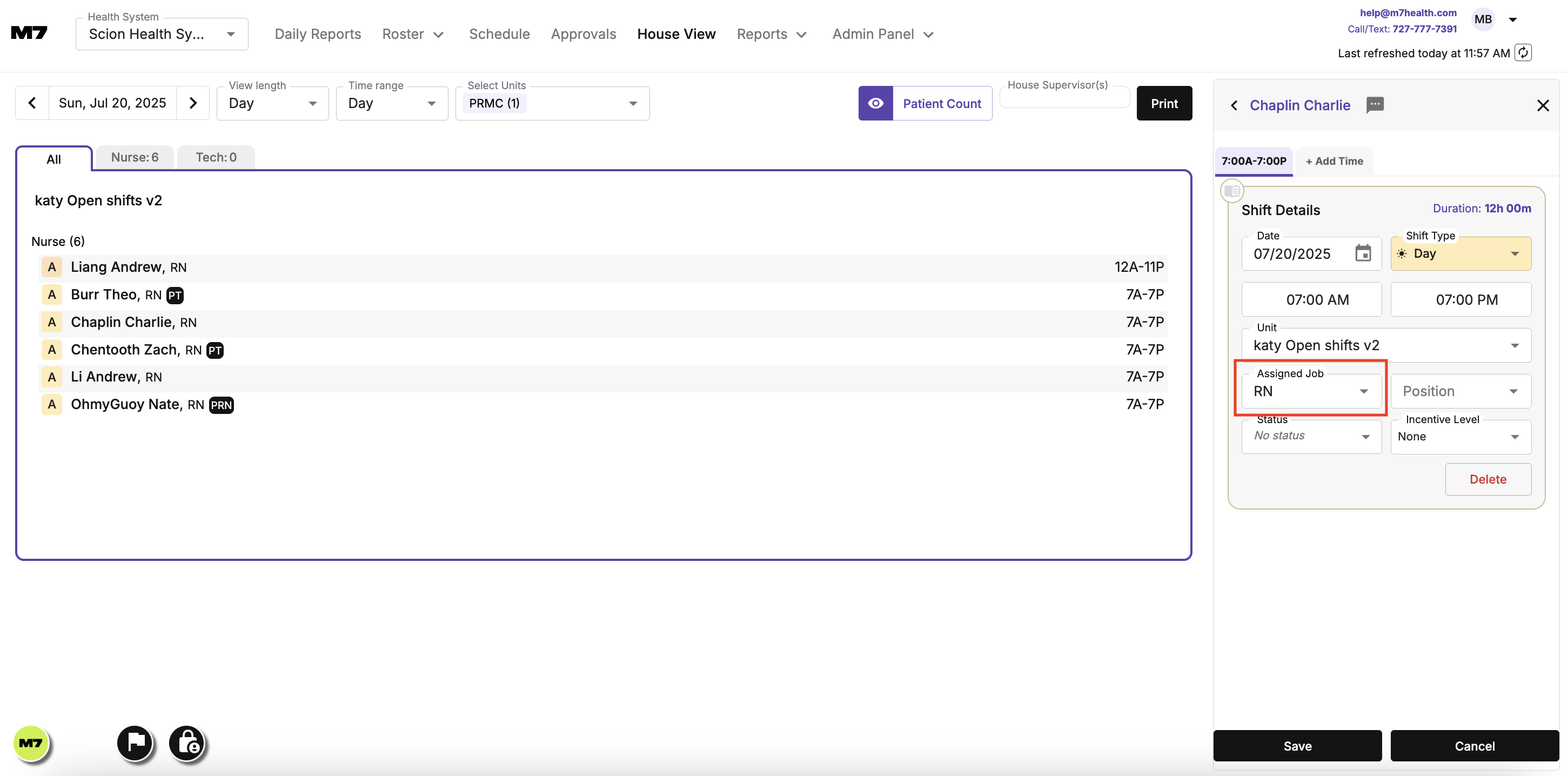Open the Shift Type dropdown
Screen dimensions: 1568x776
1459,253
